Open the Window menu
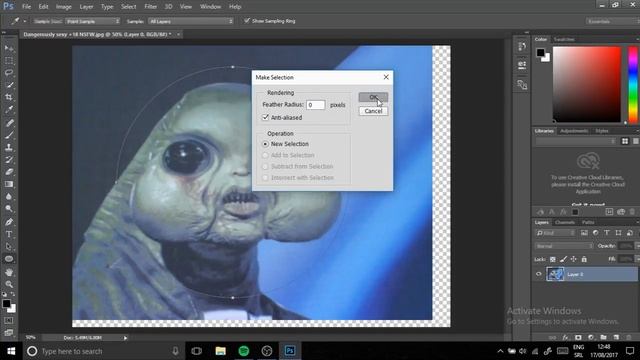This screenshot has width=640, height=360. 210,7
